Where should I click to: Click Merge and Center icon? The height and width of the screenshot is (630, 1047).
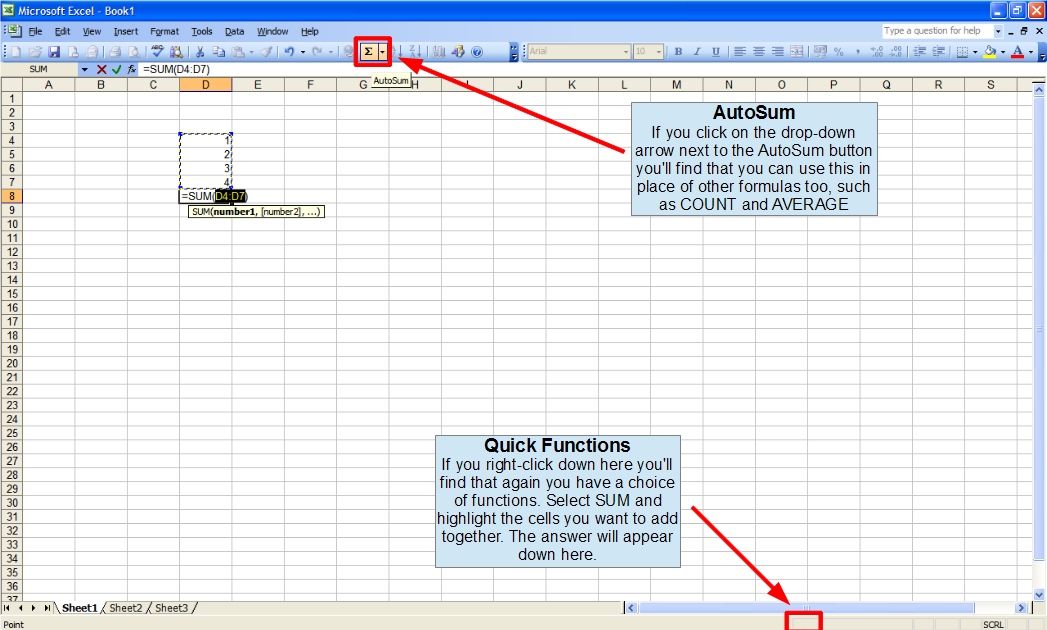[797, 51]
